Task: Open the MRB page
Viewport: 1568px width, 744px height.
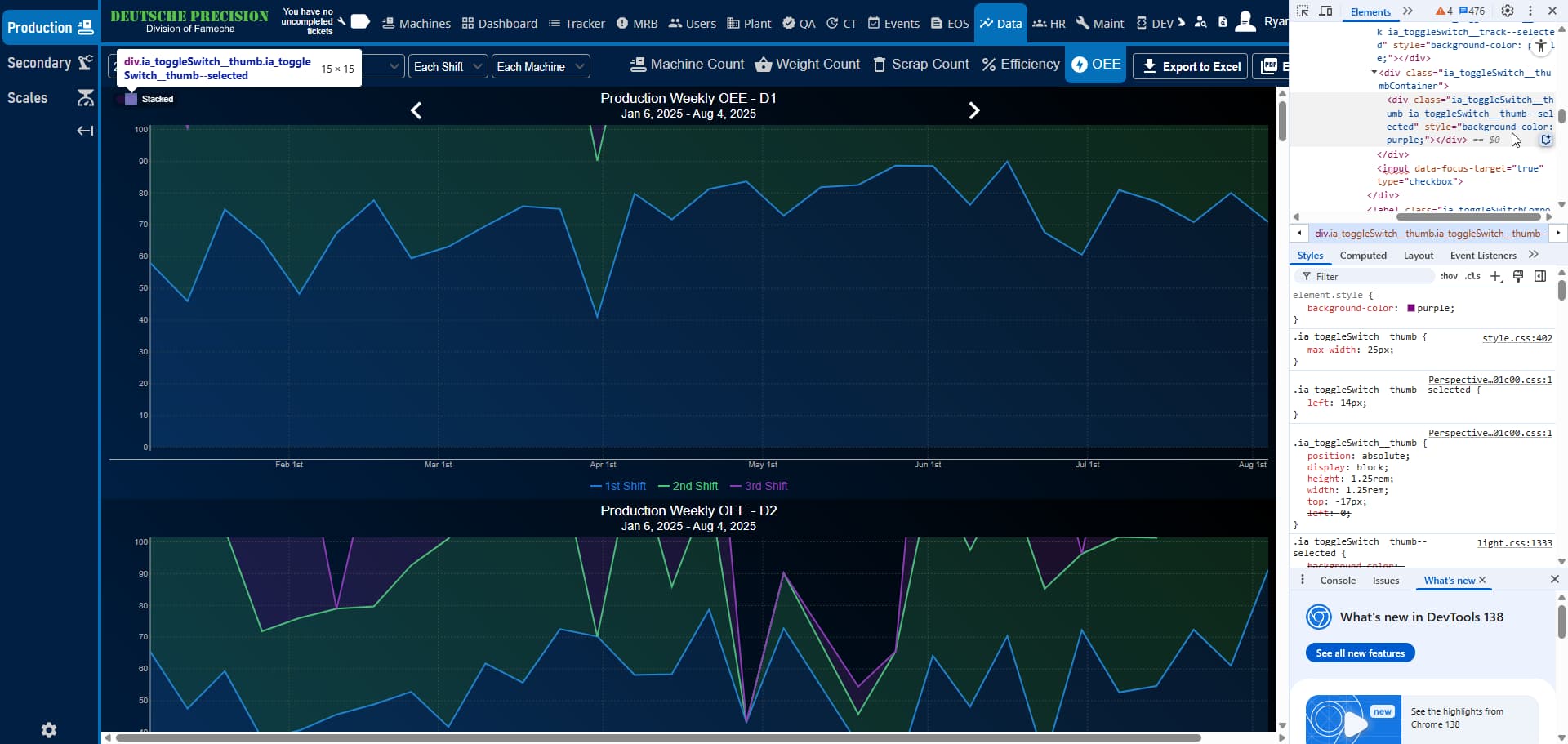Action: pyautogui.click(x=637, y=24)
